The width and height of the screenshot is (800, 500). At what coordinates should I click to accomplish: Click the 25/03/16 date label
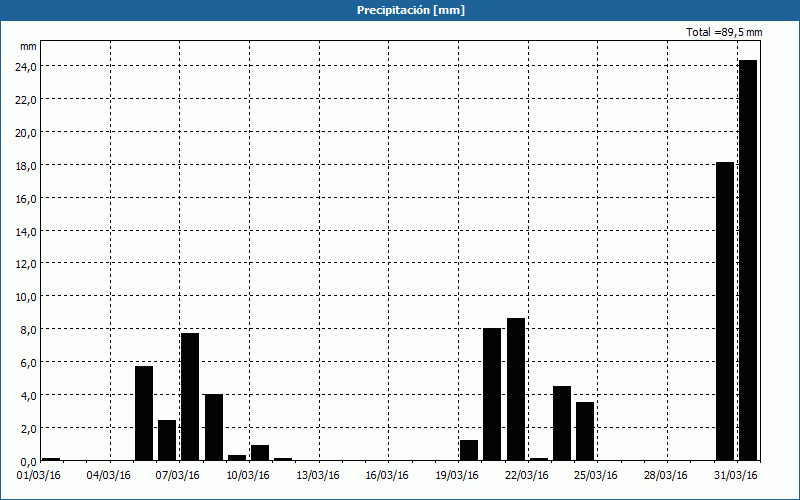pyautogui.click(x=595, y=476)
